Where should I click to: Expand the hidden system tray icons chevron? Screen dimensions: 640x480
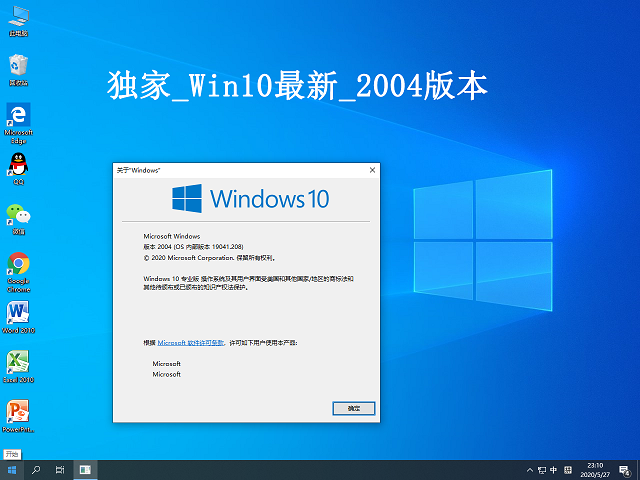click(x=530, y=470)
